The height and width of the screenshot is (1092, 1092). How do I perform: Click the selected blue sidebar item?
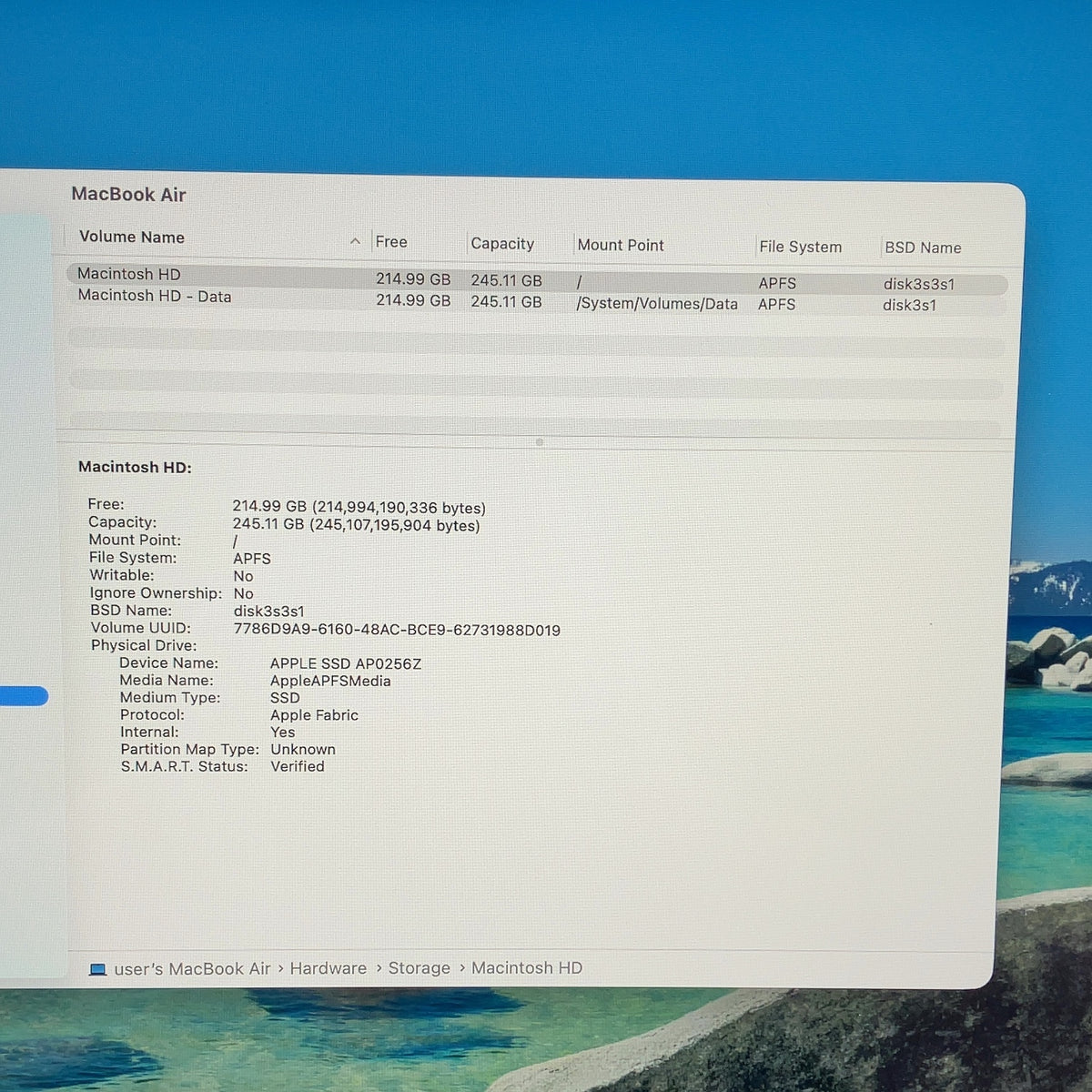[24, 697]
